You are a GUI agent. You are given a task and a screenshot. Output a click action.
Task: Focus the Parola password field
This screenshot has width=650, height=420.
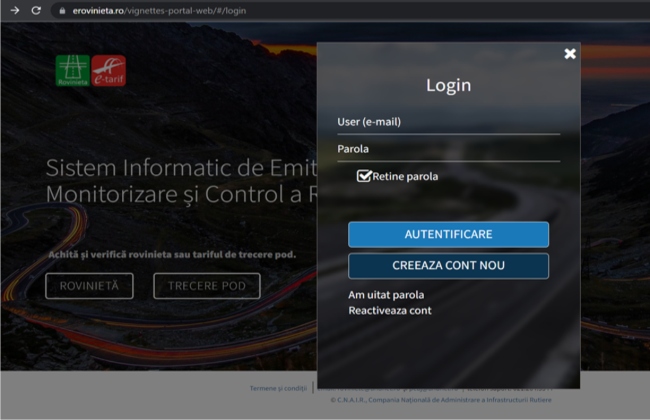click(448, 149)
